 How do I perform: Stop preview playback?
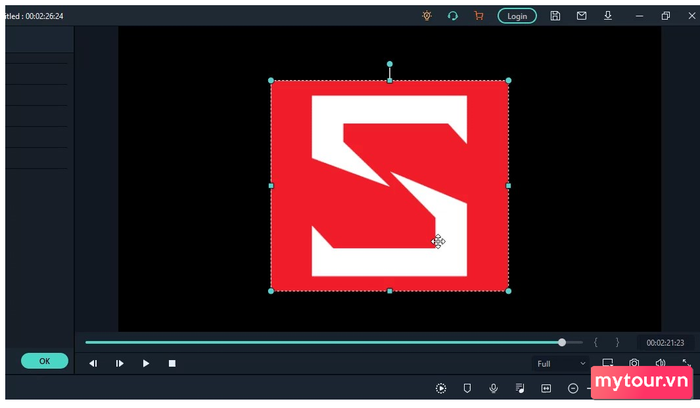[172, 363]
